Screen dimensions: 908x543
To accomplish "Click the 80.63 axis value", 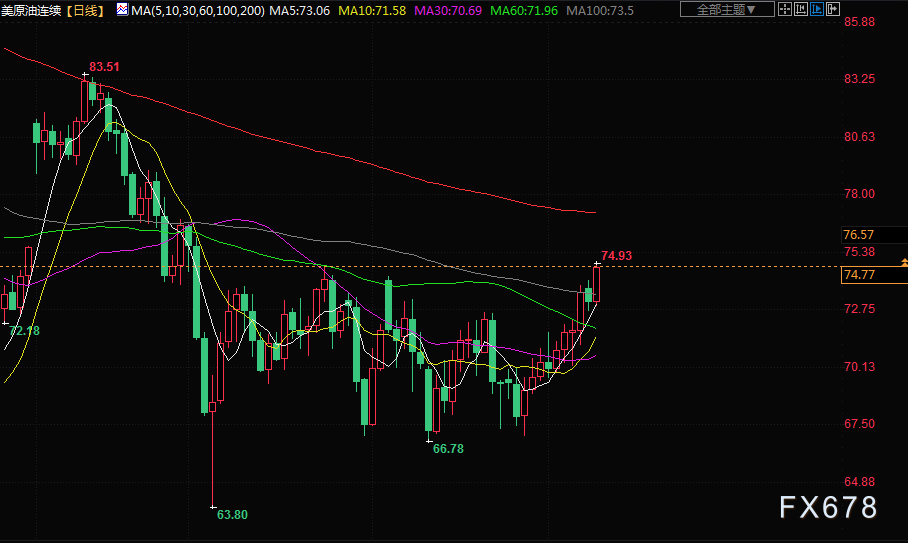I will [x=859, y=137].
